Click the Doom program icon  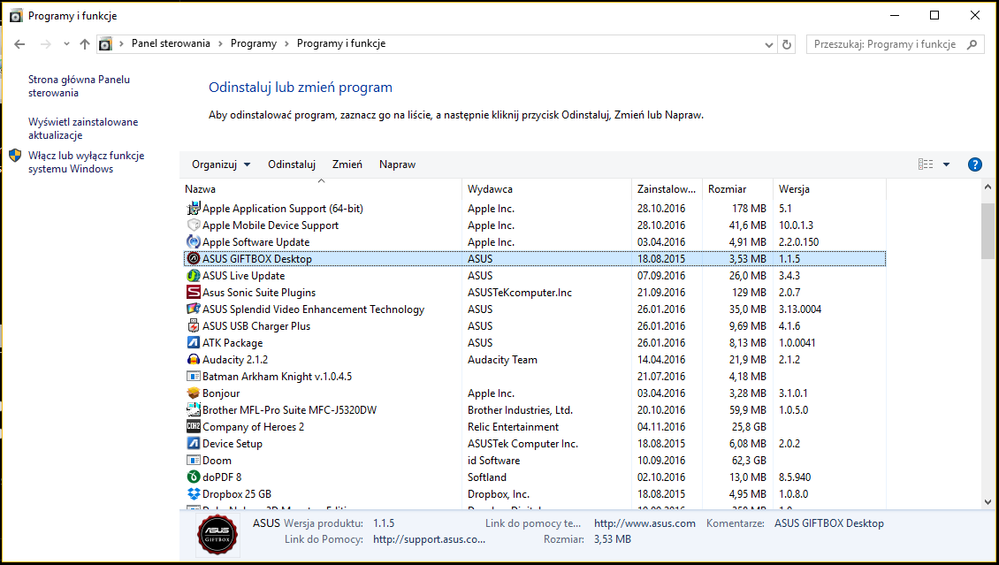click(x=193, y=461)
